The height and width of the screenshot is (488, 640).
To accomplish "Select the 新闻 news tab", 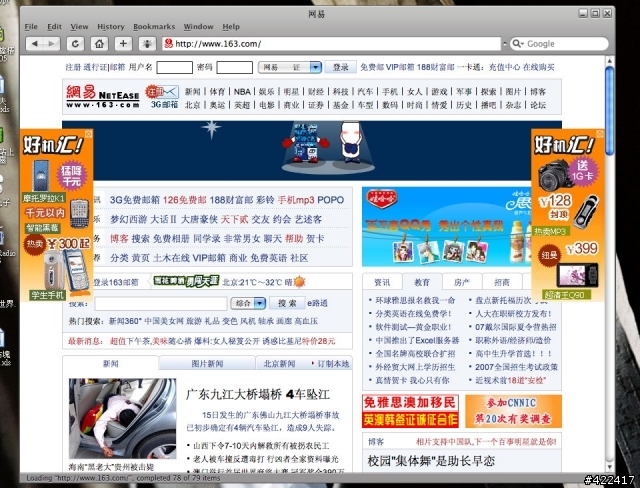I will (x=111, y=364).
